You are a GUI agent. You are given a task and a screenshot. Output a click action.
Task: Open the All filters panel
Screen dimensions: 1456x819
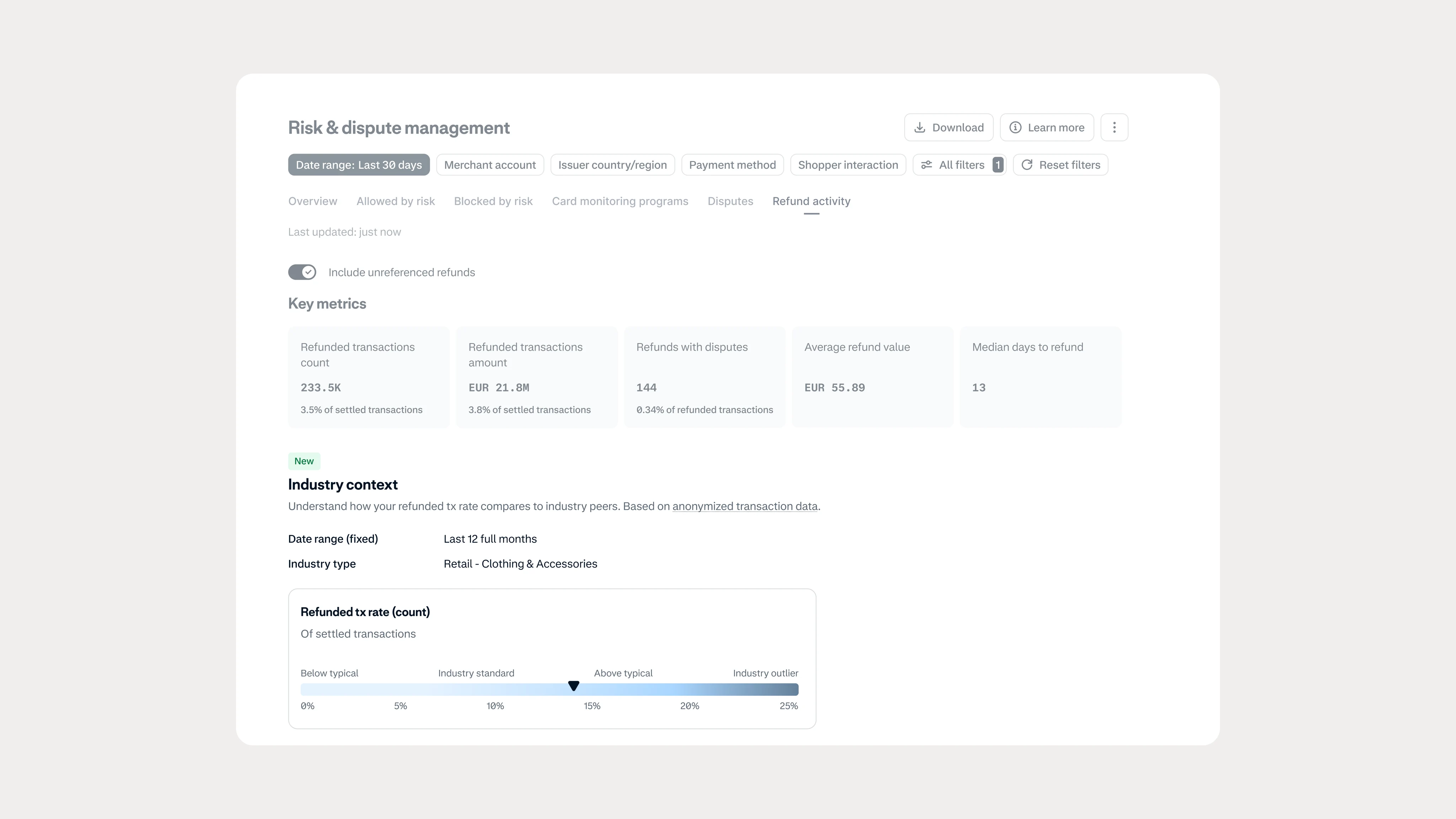(x=959, y=165)
